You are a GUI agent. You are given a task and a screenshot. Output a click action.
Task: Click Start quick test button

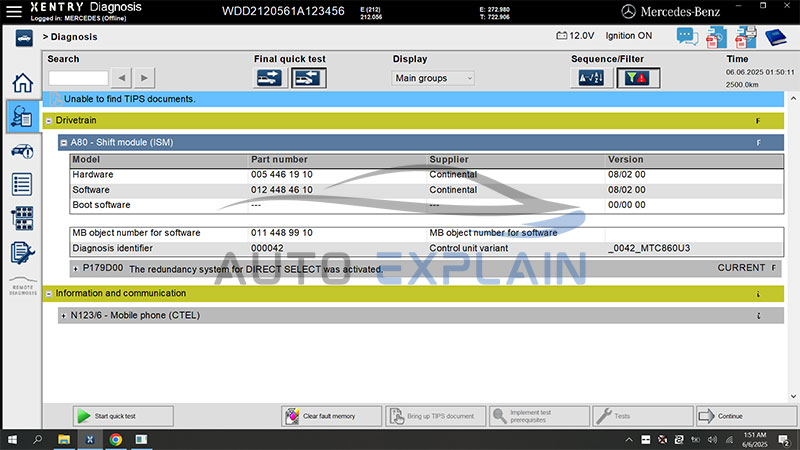(123, 416)
